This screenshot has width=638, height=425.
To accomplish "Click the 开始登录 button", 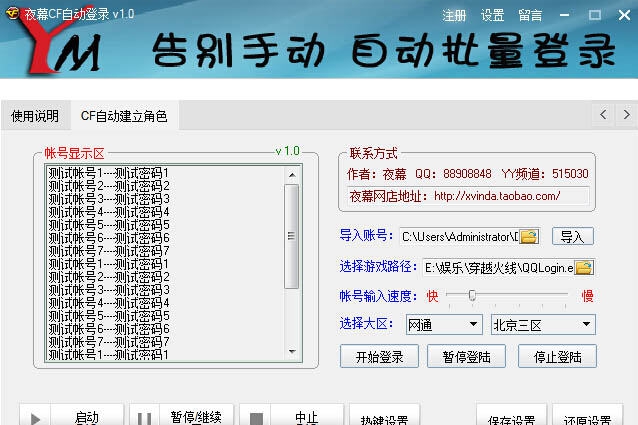I will point(379,357).
